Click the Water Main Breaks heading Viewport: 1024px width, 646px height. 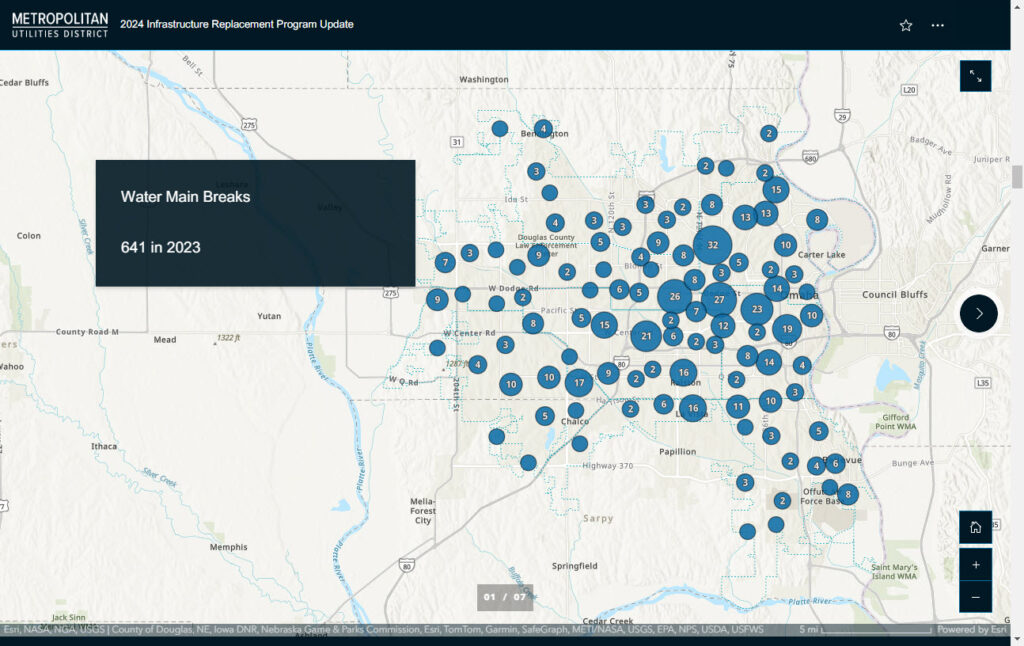185,197
